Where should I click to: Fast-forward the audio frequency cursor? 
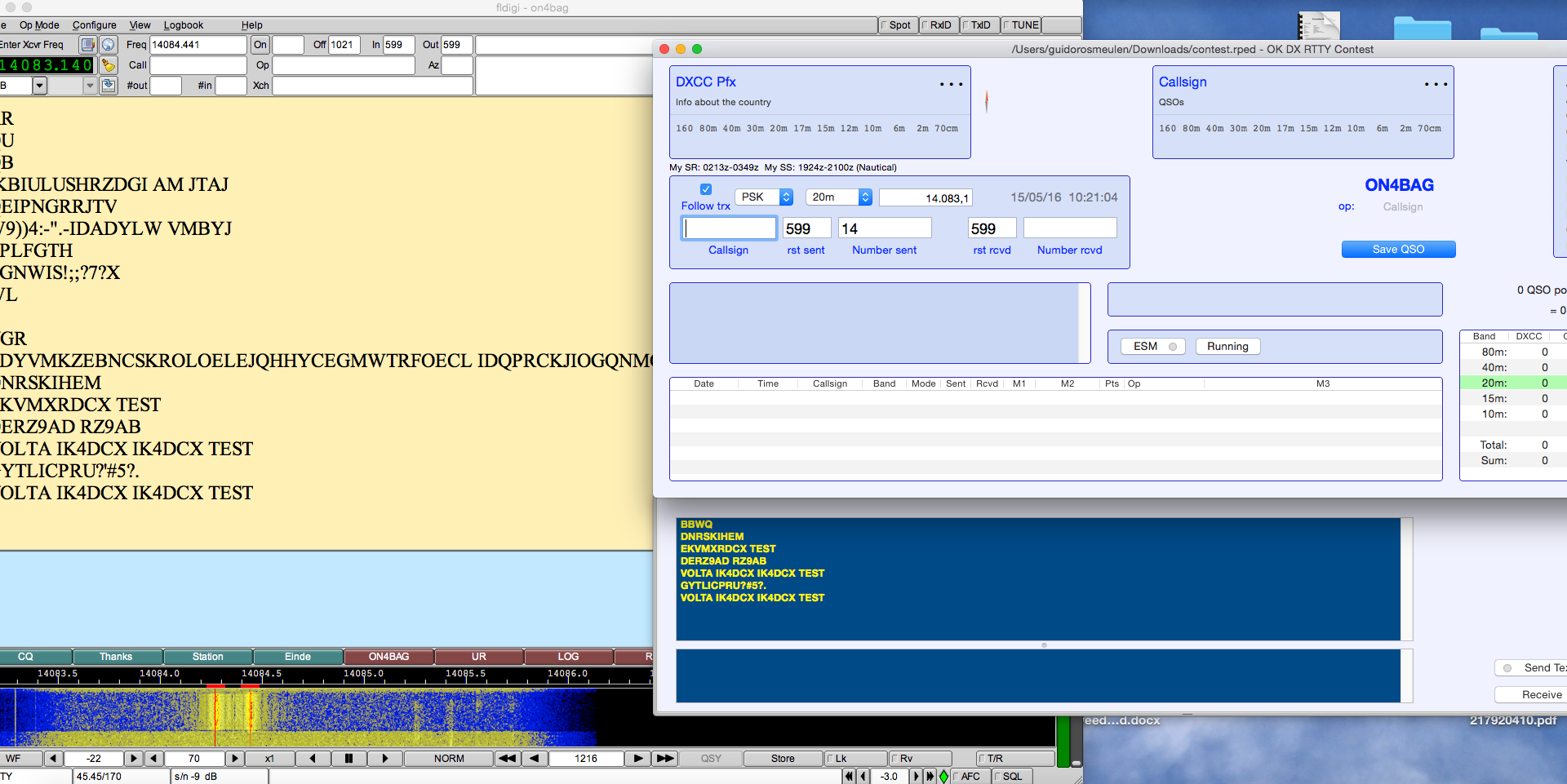click(665, 758)
